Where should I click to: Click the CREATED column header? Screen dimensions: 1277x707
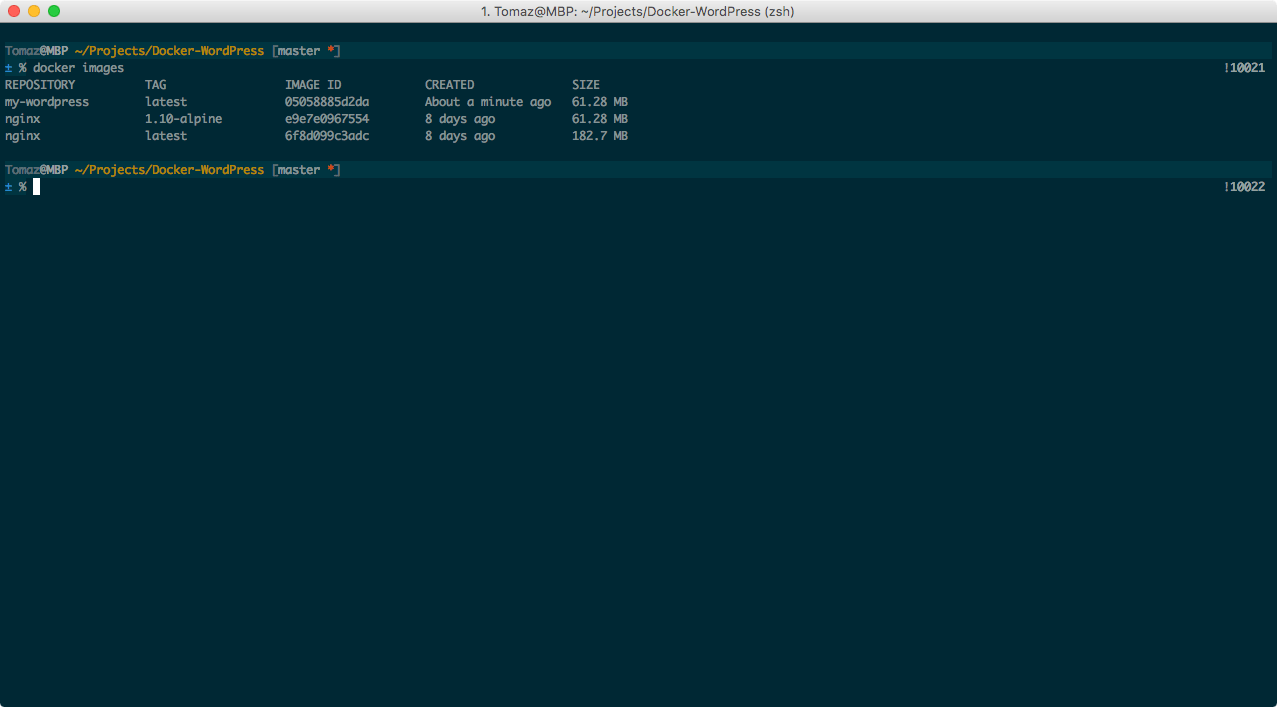coord(450,85)
